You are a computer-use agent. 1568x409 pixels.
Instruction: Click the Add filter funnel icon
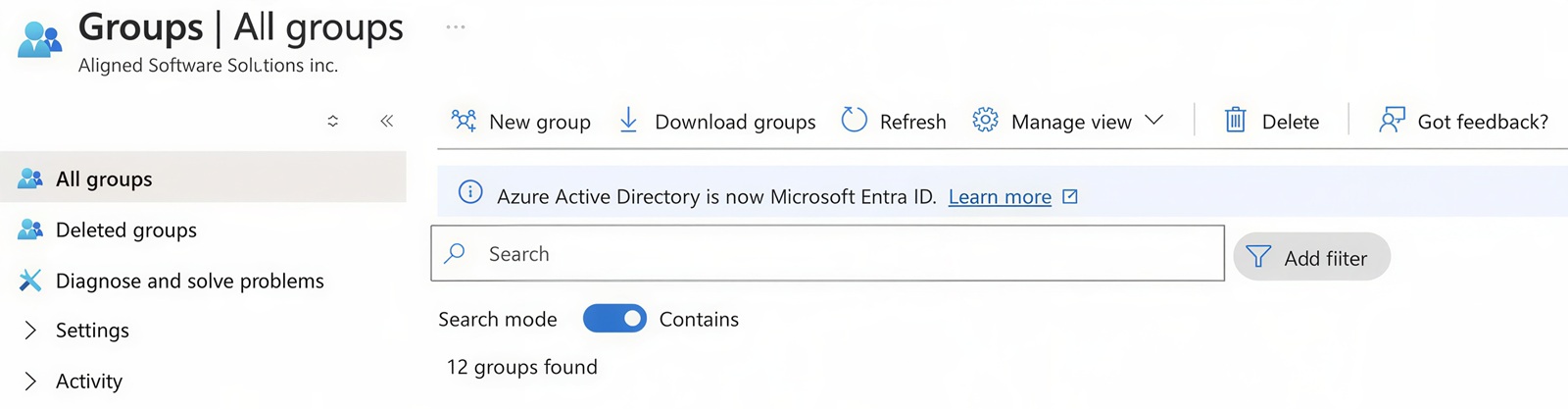tap(1258, 257)
